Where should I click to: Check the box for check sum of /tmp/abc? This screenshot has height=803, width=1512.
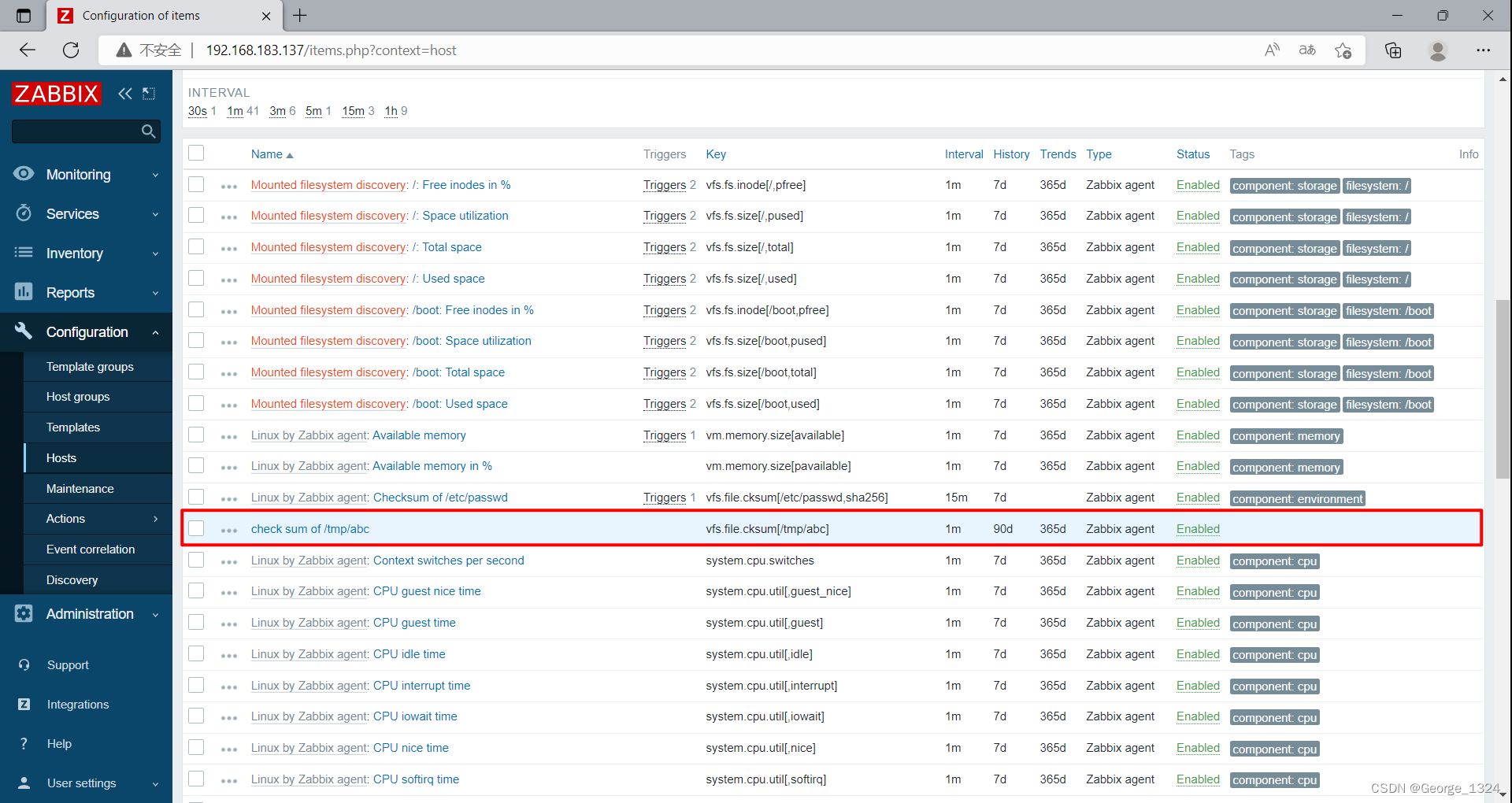(196, 528)
